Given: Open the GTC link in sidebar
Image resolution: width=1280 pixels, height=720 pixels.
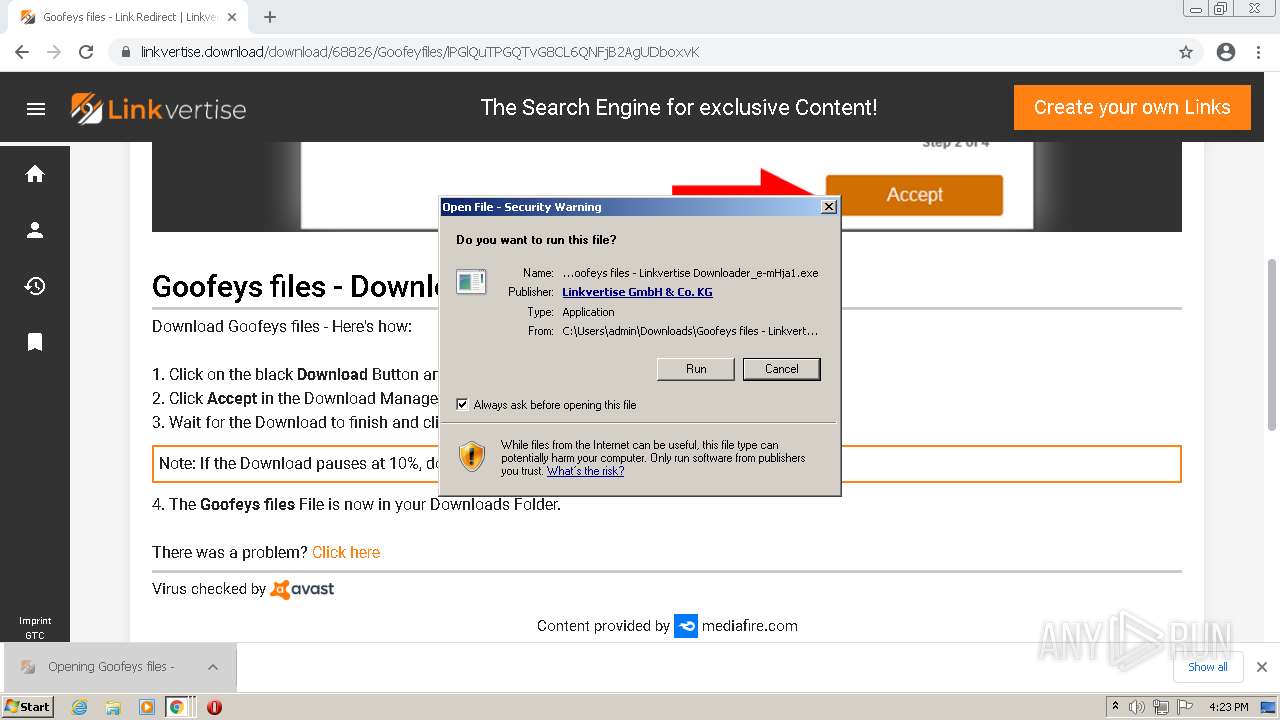Looking at the screenshot, I should click(35, 636).
